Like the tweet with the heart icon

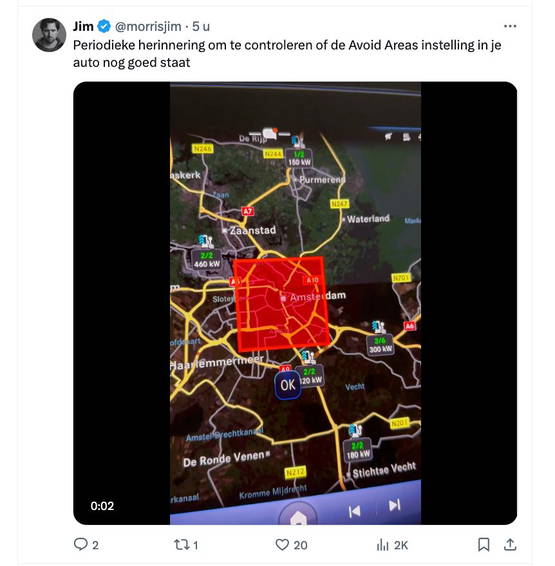click(282, 544)
